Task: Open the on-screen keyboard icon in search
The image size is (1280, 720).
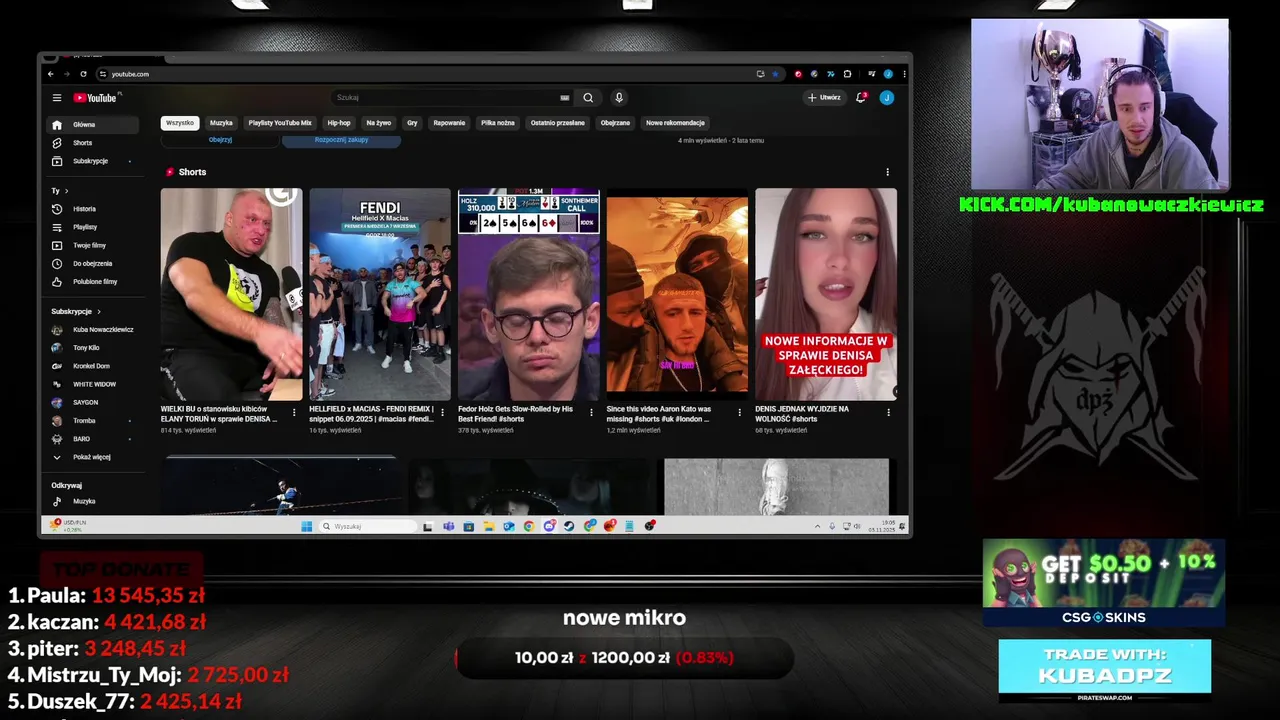Action: point(565,98)
